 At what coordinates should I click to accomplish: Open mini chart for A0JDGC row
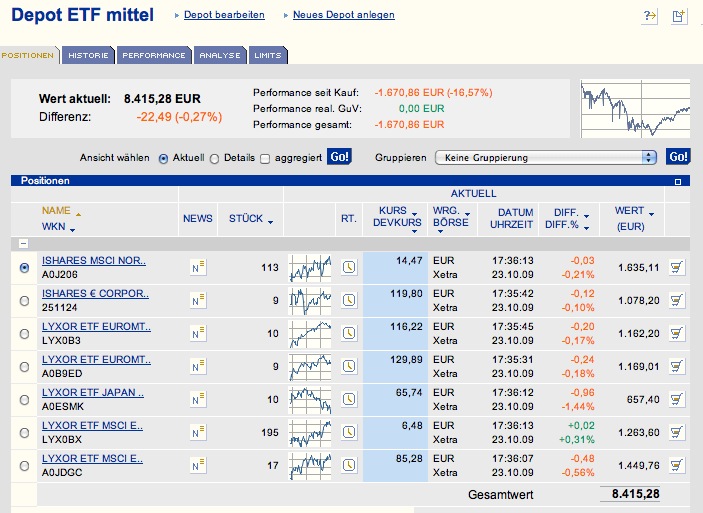point(310,466)
